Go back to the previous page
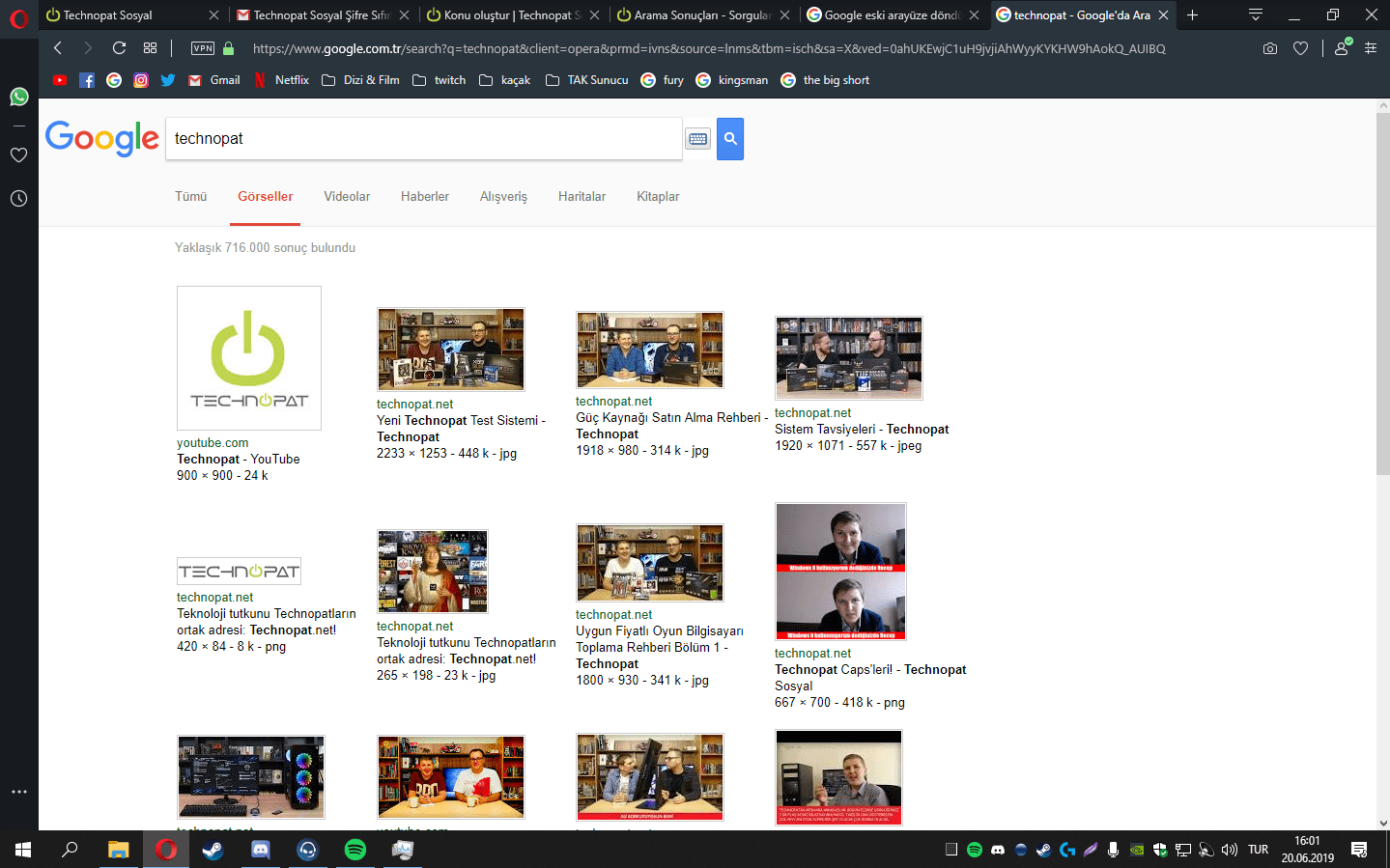The height and width of the screenshot is (868, 1390). click(58, 48)
